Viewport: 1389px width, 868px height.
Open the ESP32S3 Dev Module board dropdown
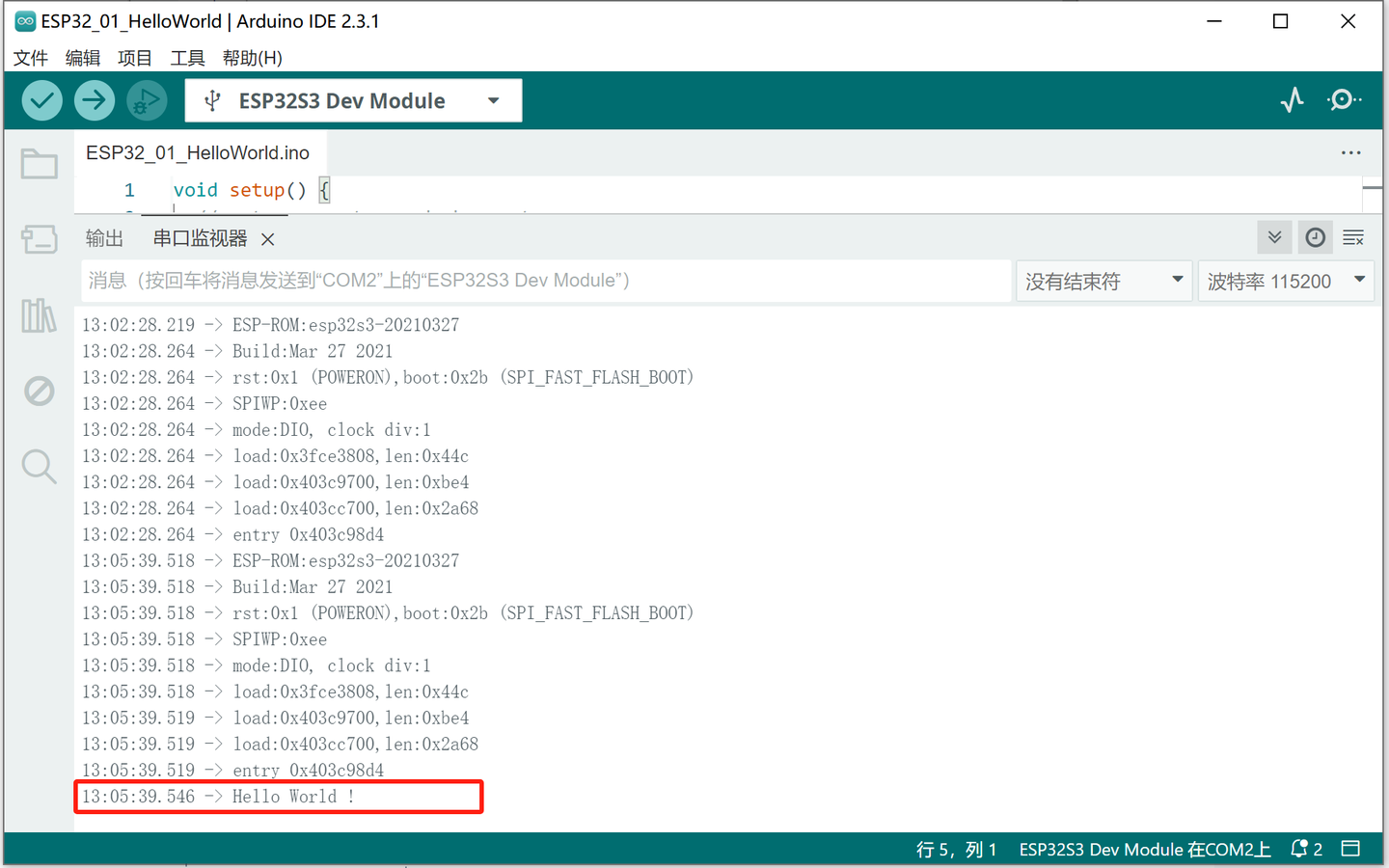coord(352,99)
